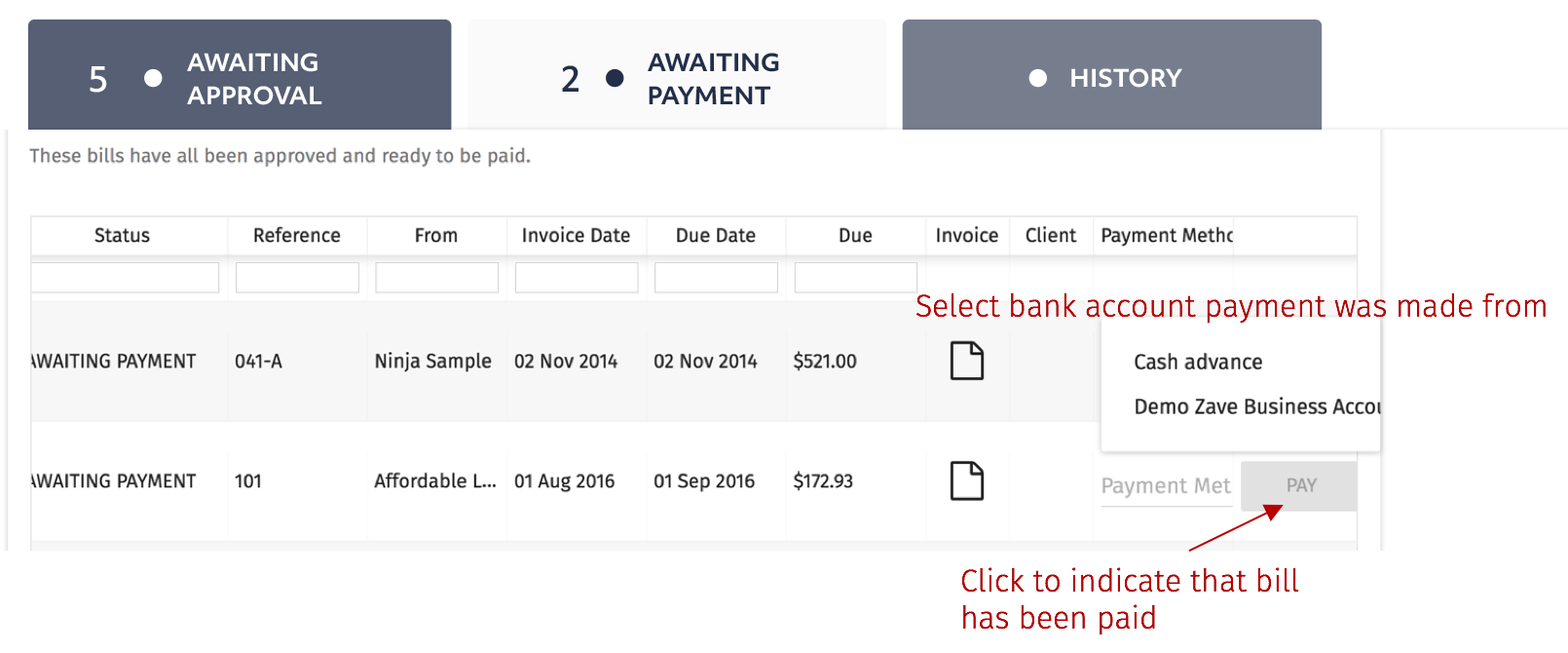The height and width of the screenshot is (653, 1568).
Task: Click the Status filter field
Action: pos(125,277)
